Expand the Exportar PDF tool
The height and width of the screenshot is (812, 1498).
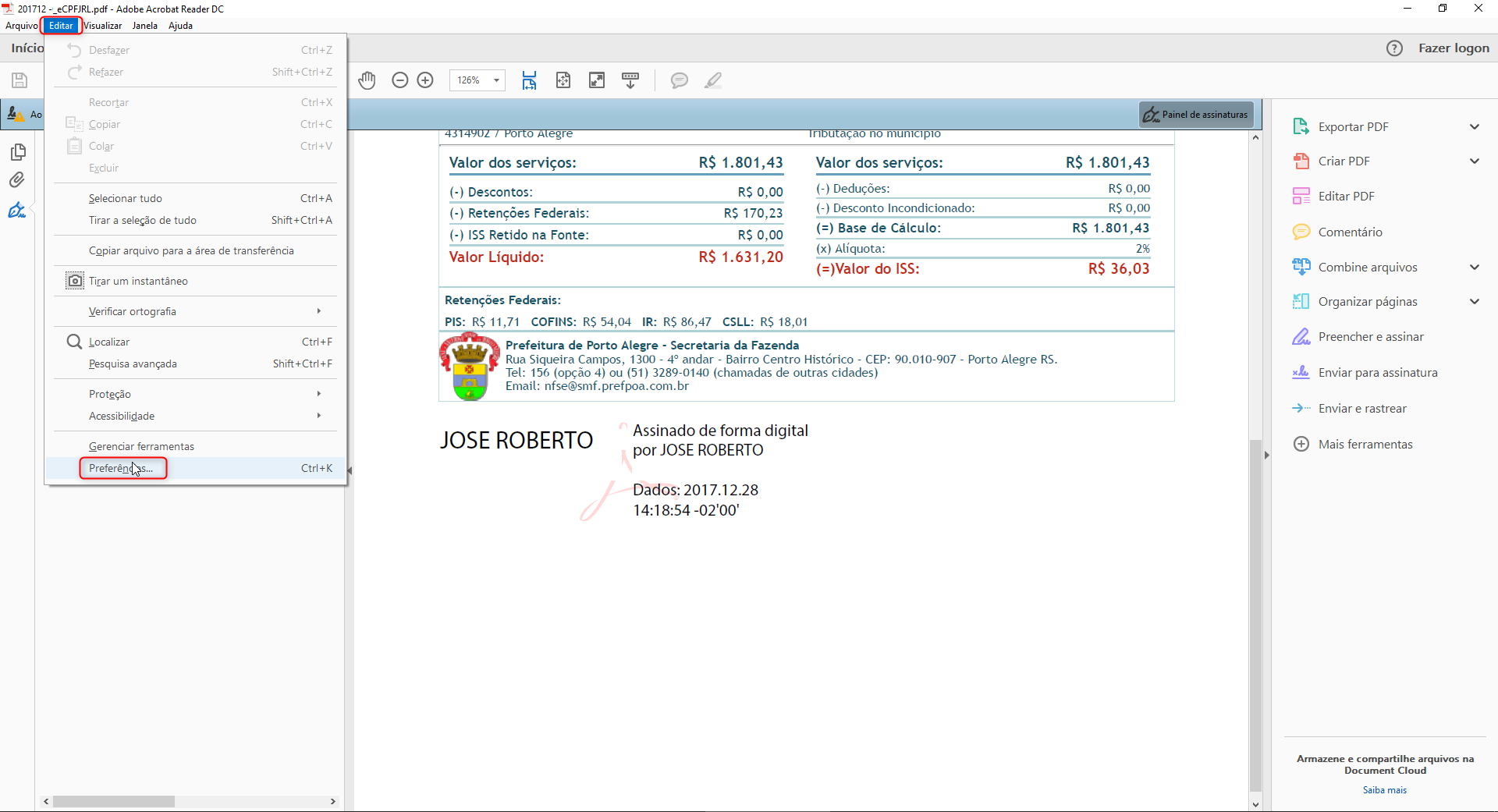tap(1474, 127)
